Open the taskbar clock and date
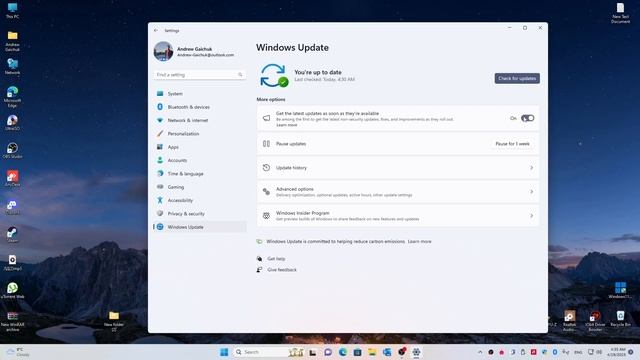The image size is (640, 360). point(616,352)
